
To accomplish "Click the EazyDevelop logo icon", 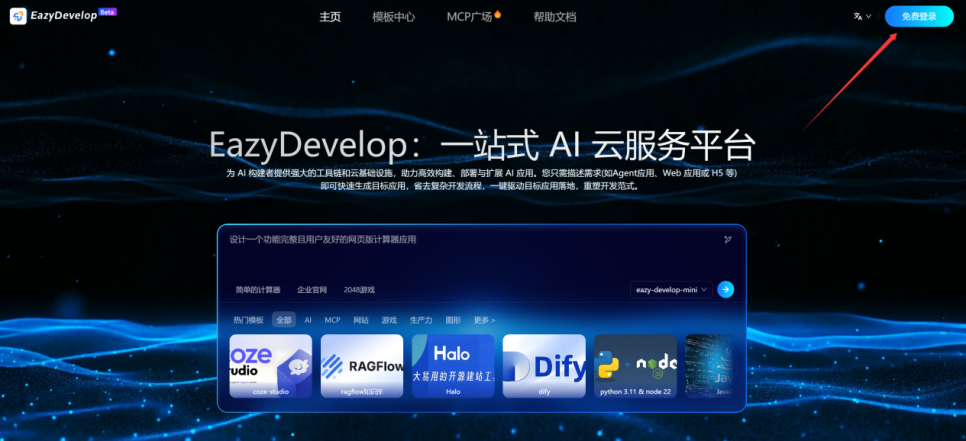I will [x=18, y=17].
